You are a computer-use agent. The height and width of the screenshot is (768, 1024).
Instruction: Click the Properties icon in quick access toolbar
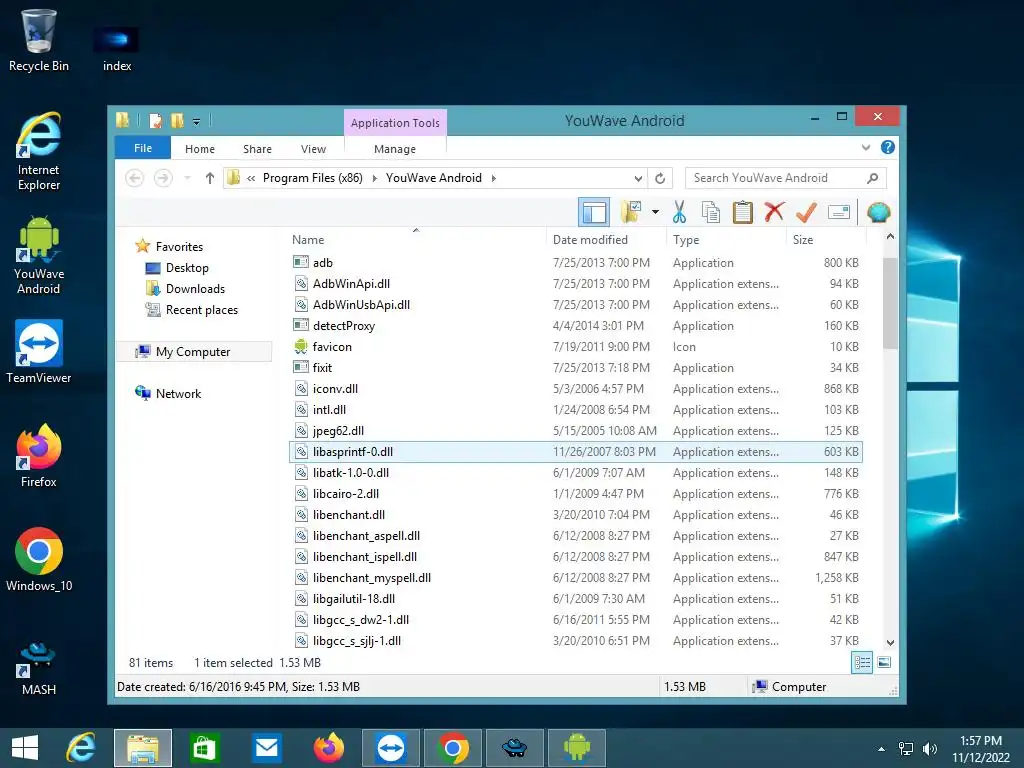[x=155, y=121]
